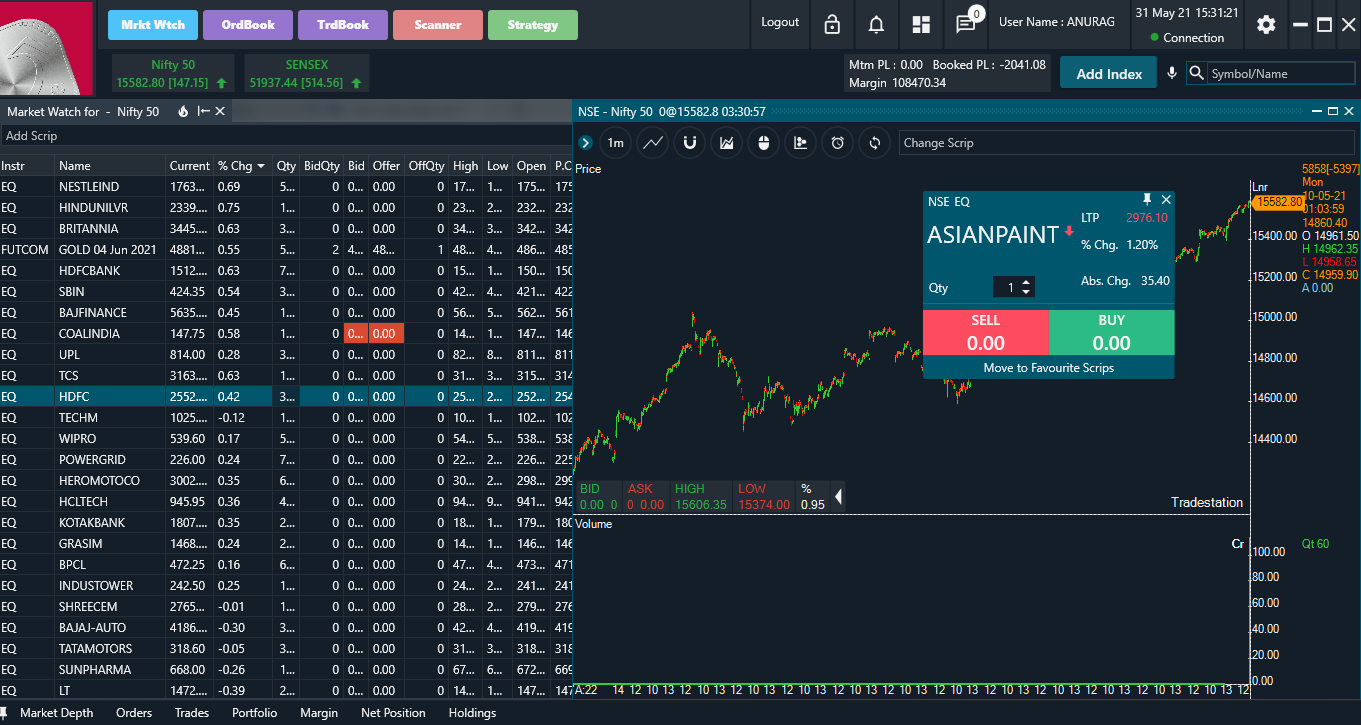Open the chart indicators icon
Image resolution: width=1361 pixels, height=725 pixels.
[x=727, y=143]
